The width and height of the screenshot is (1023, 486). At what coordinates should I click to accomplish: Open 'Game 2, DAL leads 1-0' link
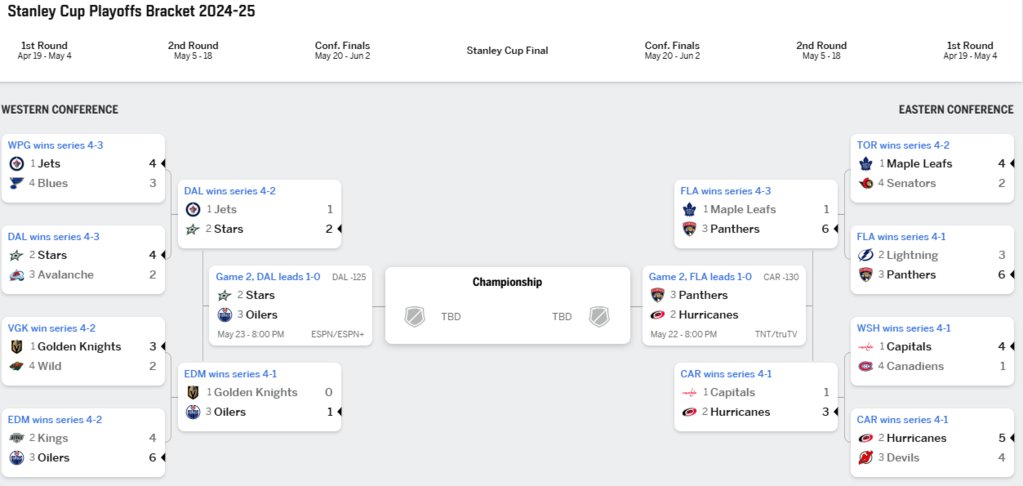point(268,277)
